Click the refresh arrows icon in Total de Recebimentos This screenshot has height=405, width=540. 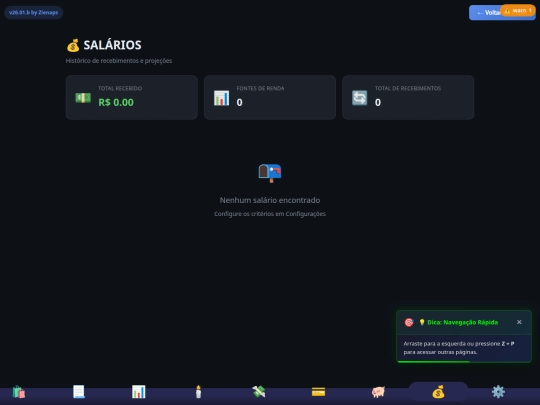pyautogui.click(x=360, y=98)
